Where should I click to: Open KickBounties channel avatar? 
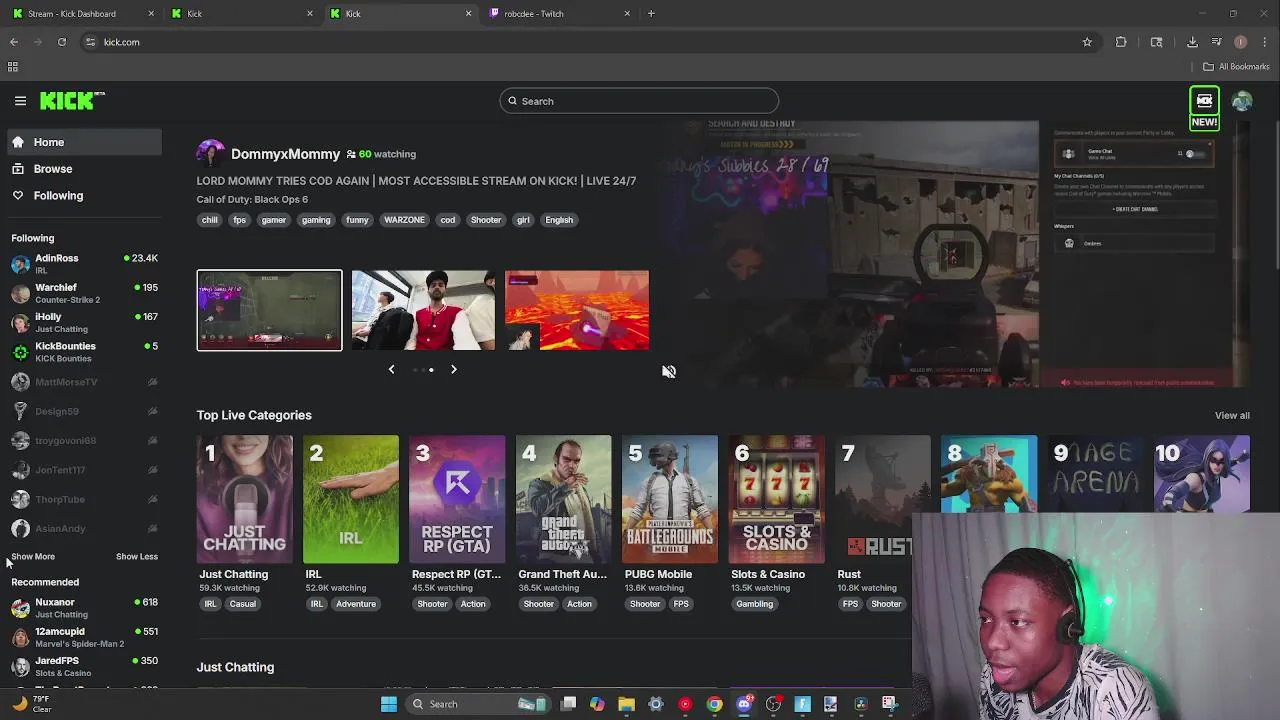(20, 352)
